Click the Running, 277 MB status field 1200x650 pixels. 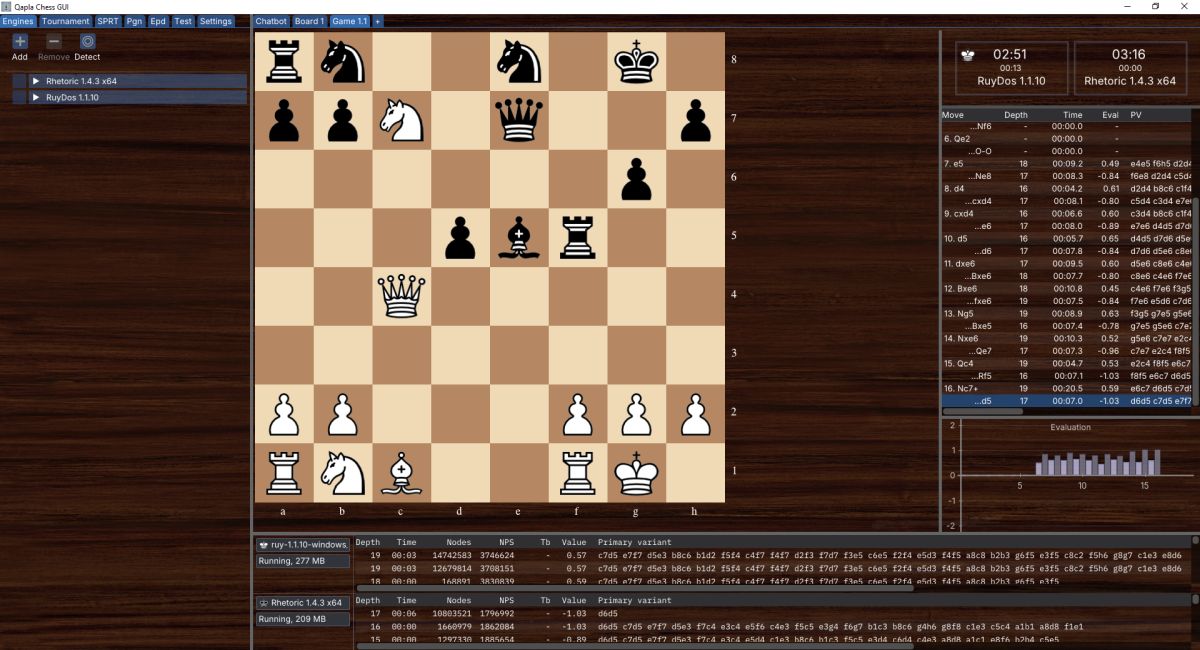(303, 561)
